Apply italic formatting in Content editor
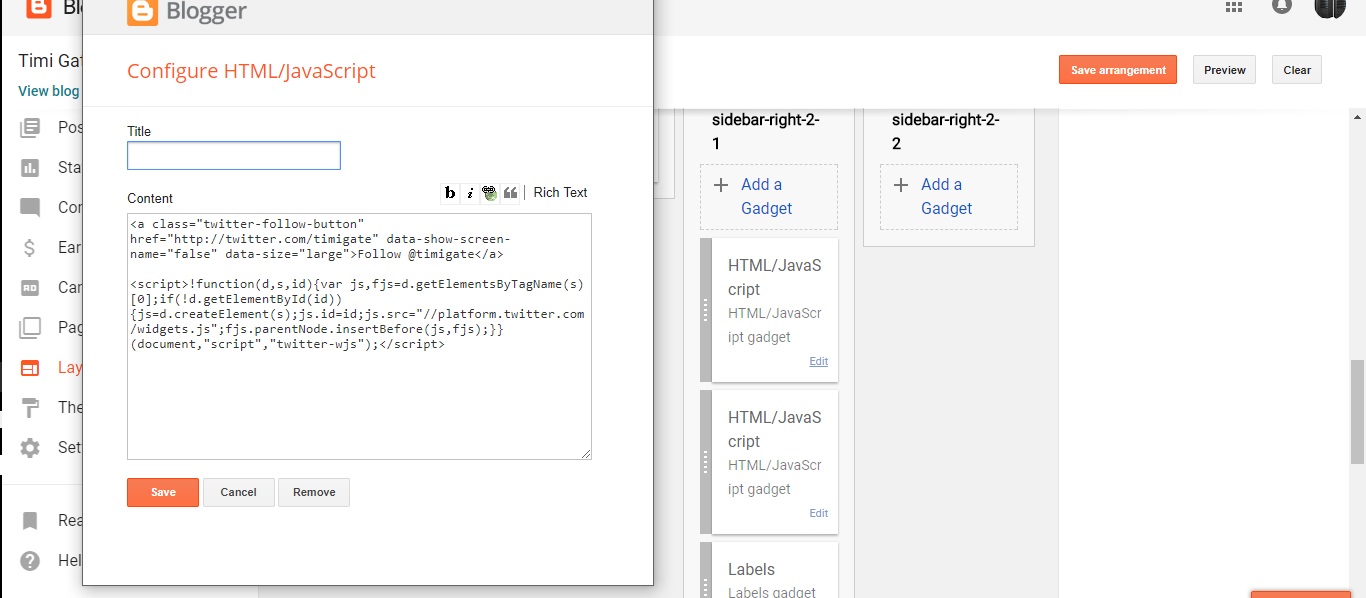The height and width of the screenshot is (598, 1366). click(x=470, y=193)
